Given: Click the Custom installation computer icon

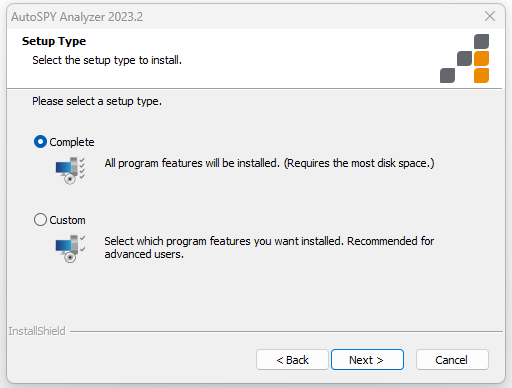Looking at the screenshot, I should [70, 249].
